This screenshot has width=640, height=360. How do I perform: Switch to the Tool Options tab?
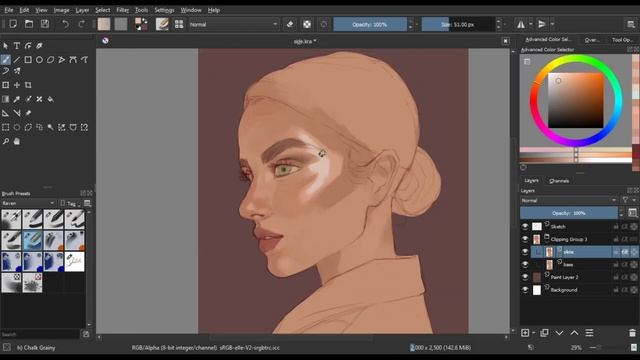pos(622,40)
